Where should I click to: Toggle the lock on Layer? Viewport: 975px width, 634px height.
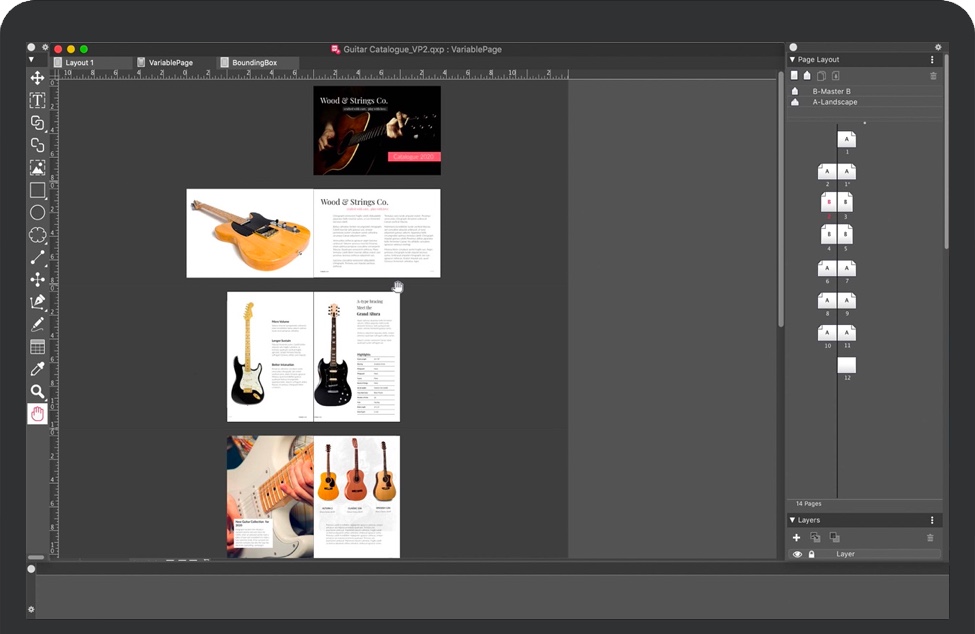point(811,554)
